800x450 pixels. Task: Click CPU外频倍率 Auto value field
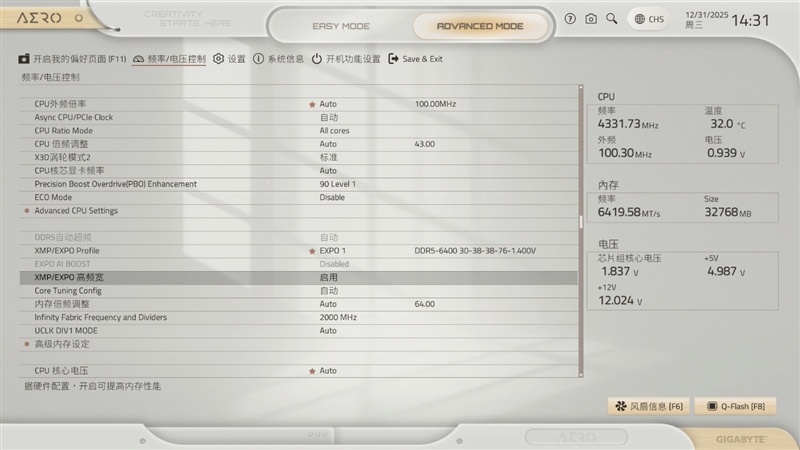(x=328, y=104)
